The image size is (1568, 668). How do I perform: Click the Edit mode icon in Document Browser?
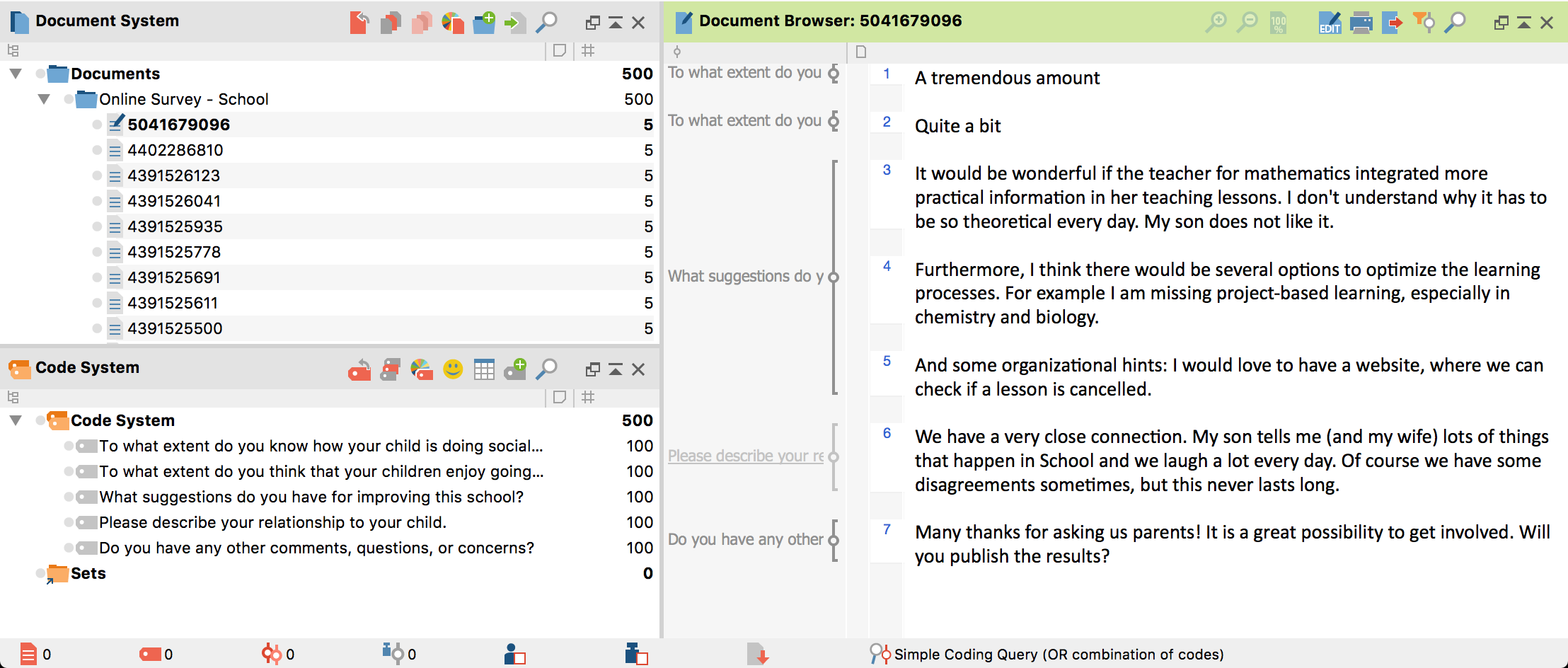point(1330,23)
